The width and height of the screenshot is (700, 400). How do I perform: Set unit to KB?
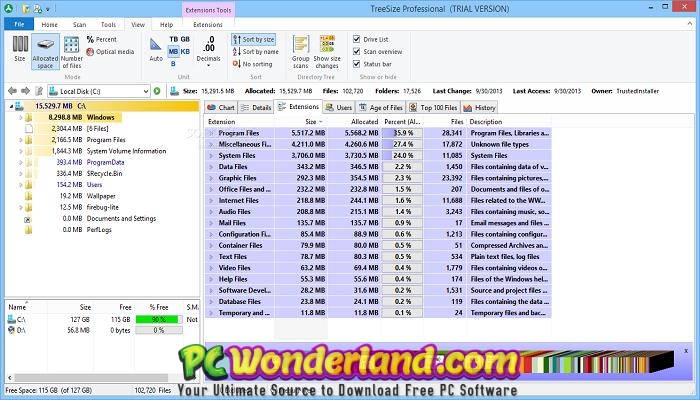coord(185,51)
